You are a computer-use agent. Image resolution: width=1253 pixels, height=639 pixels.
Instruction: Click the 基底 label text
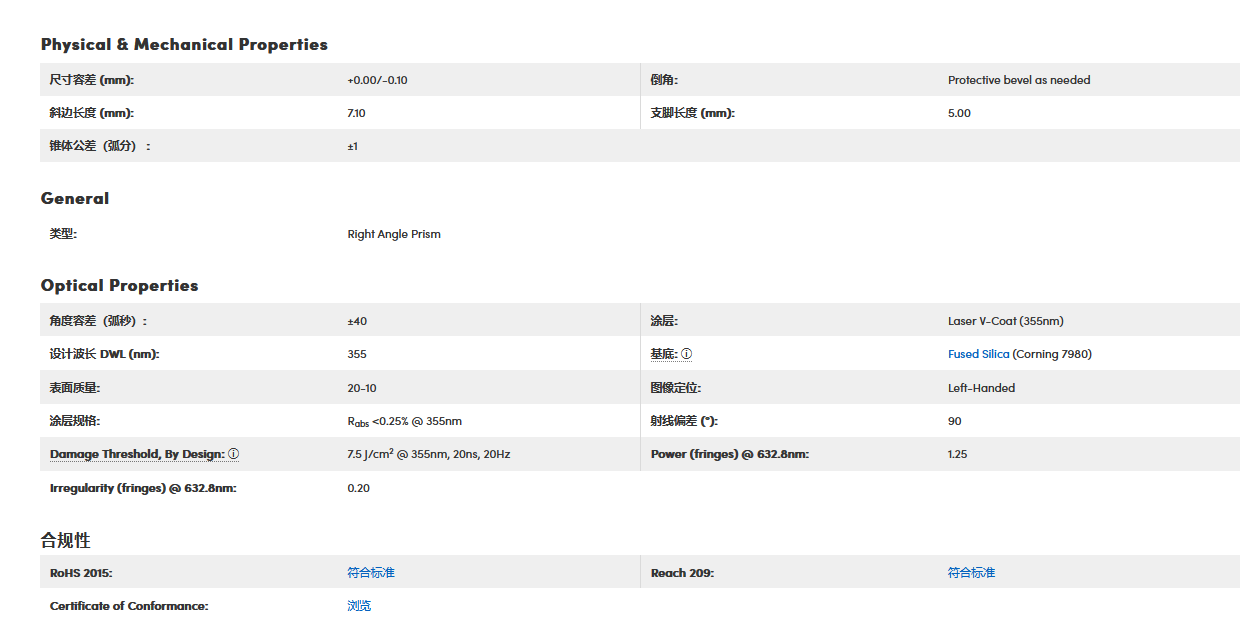point(663,354)
